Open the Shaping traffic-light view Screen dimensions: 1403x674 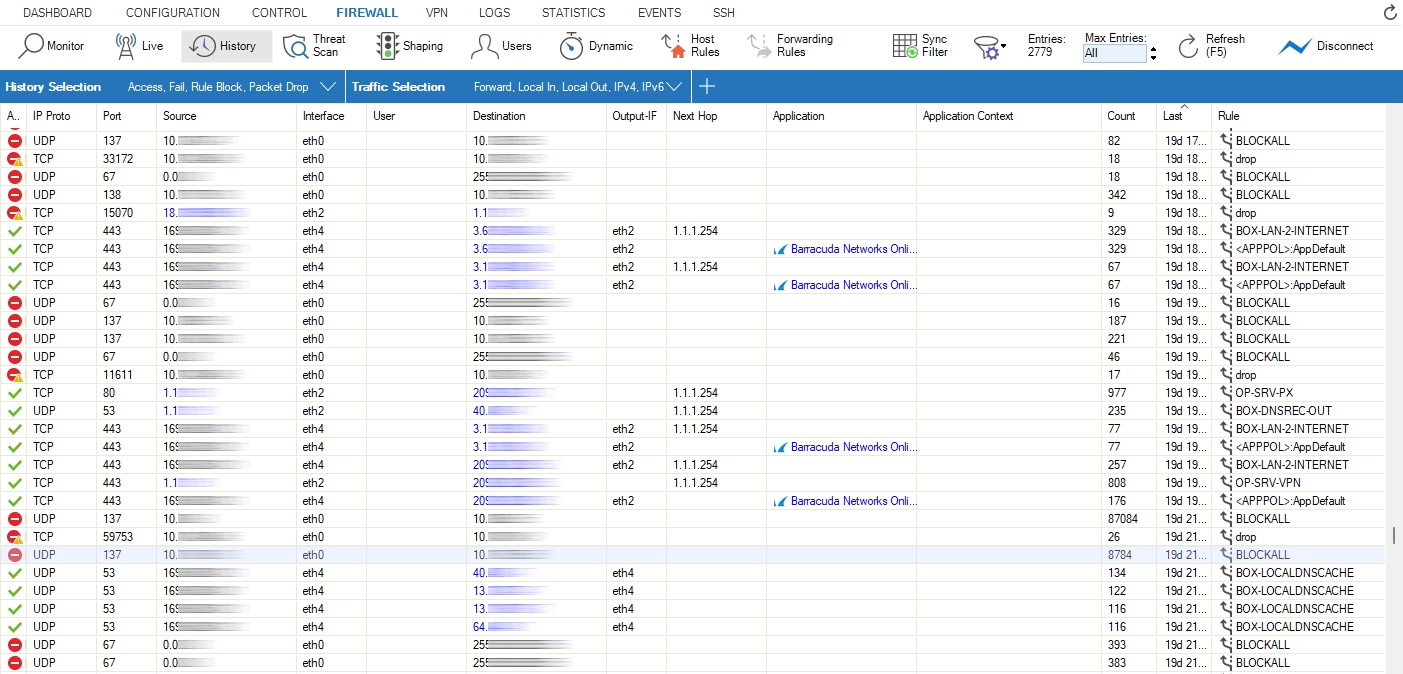tap(410, 46)
